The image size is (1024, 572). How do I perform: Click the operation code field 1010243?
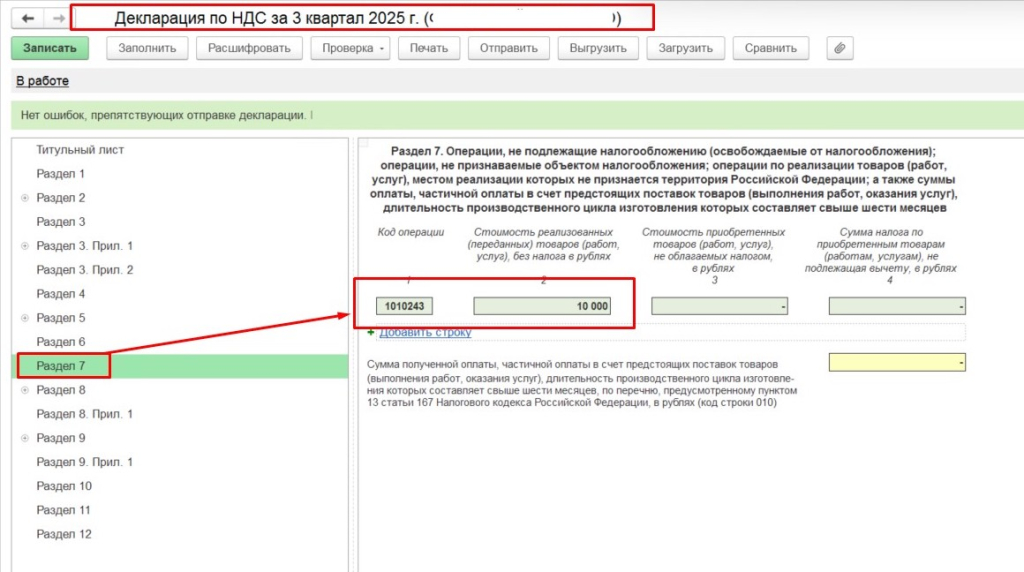(x=404, y=306)
